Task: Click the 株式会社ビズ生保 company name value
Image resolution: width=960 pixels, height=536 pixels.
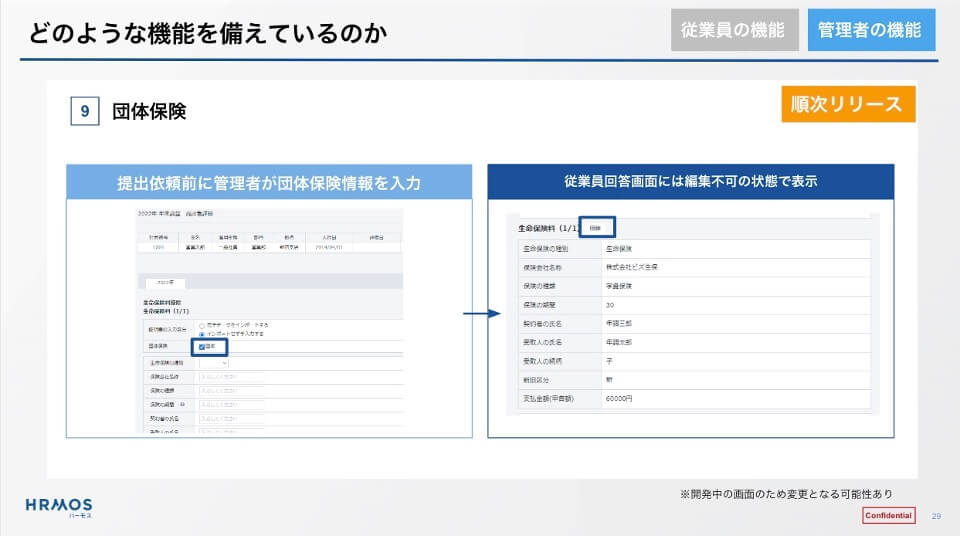Action: pyautogui.click(x=631, y=267)
